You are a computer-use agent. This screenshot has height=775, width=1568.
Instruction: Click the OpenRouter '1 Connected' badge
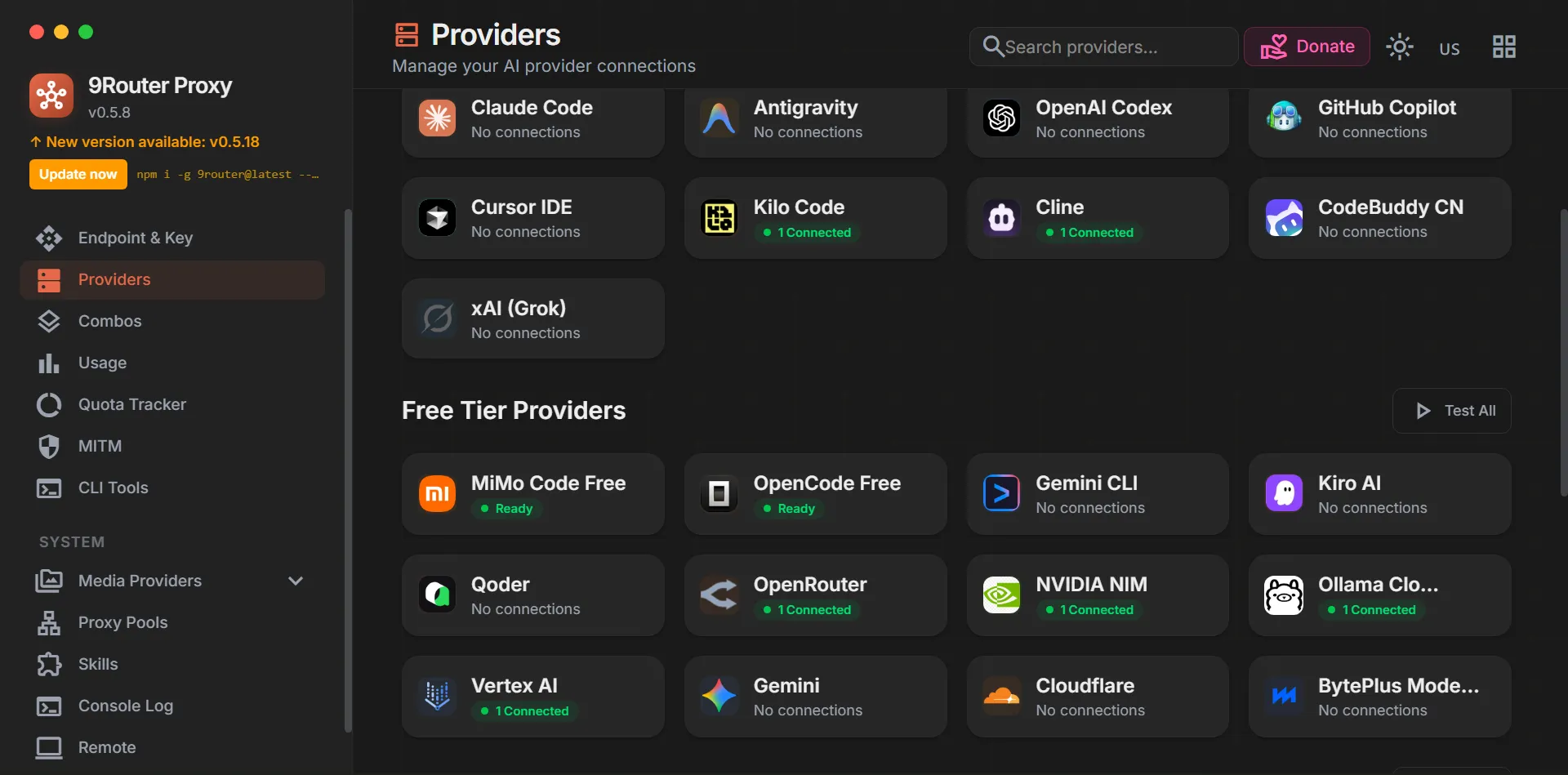click(x=807, y=610)
